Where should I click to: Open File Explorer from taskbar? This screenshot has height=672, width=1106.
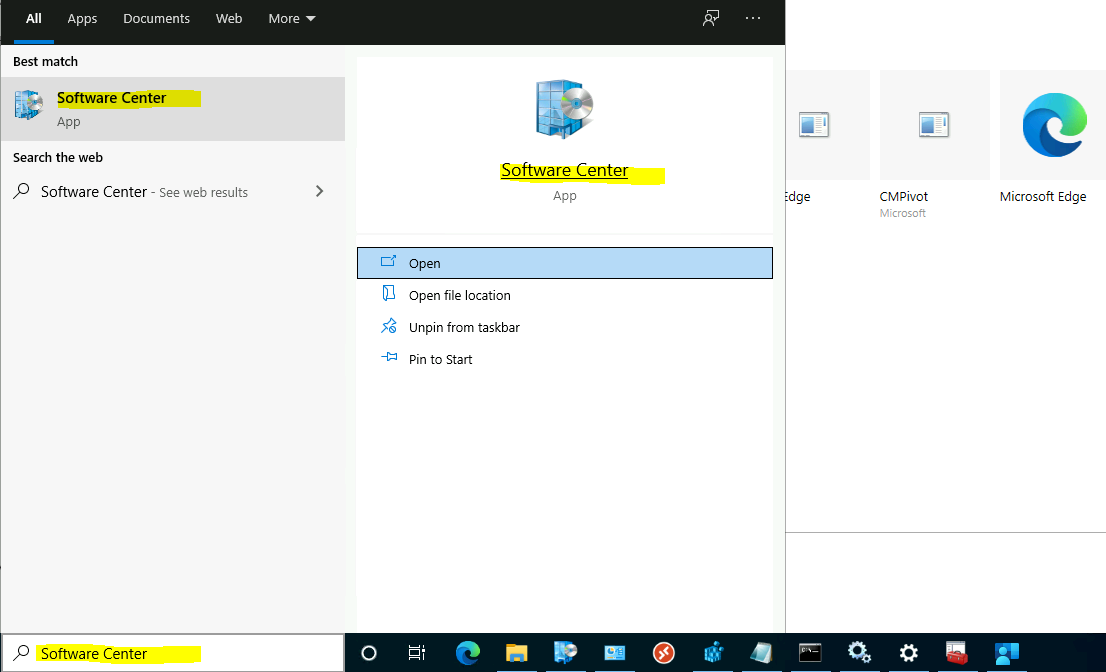[x=516, y=653]
